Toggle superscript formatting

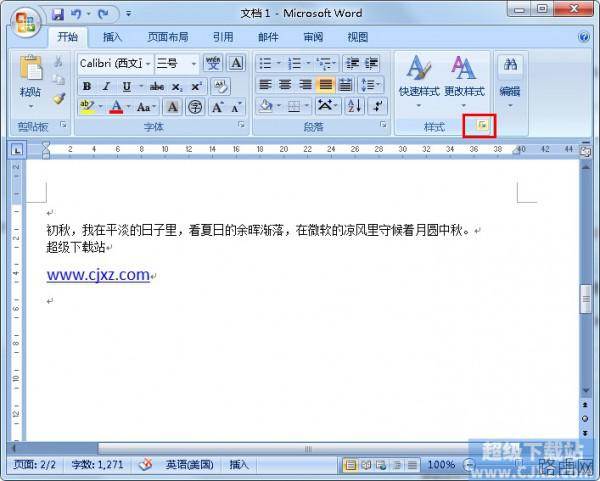click(197, 86)
